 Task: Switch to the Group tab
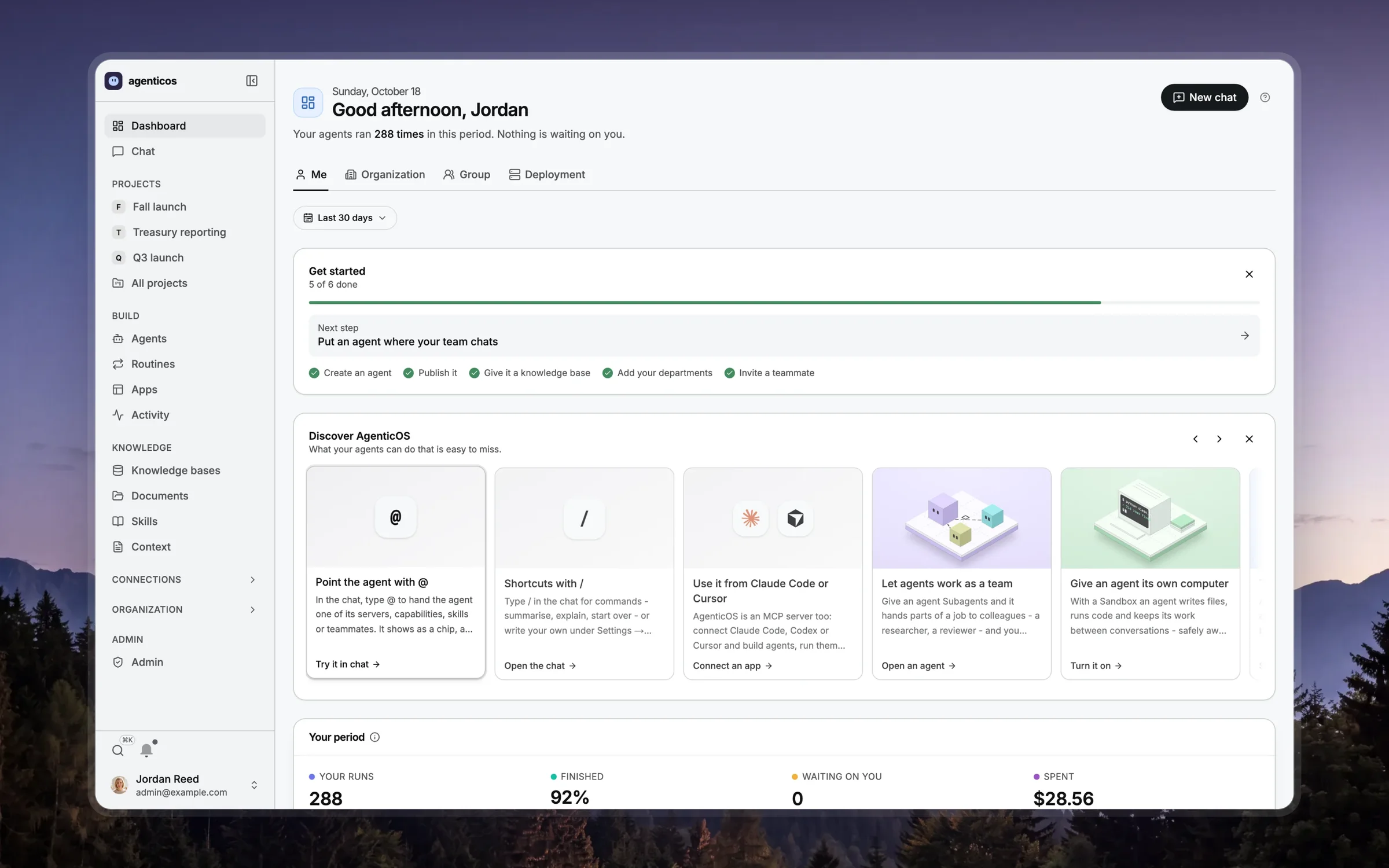coord(466,175)
